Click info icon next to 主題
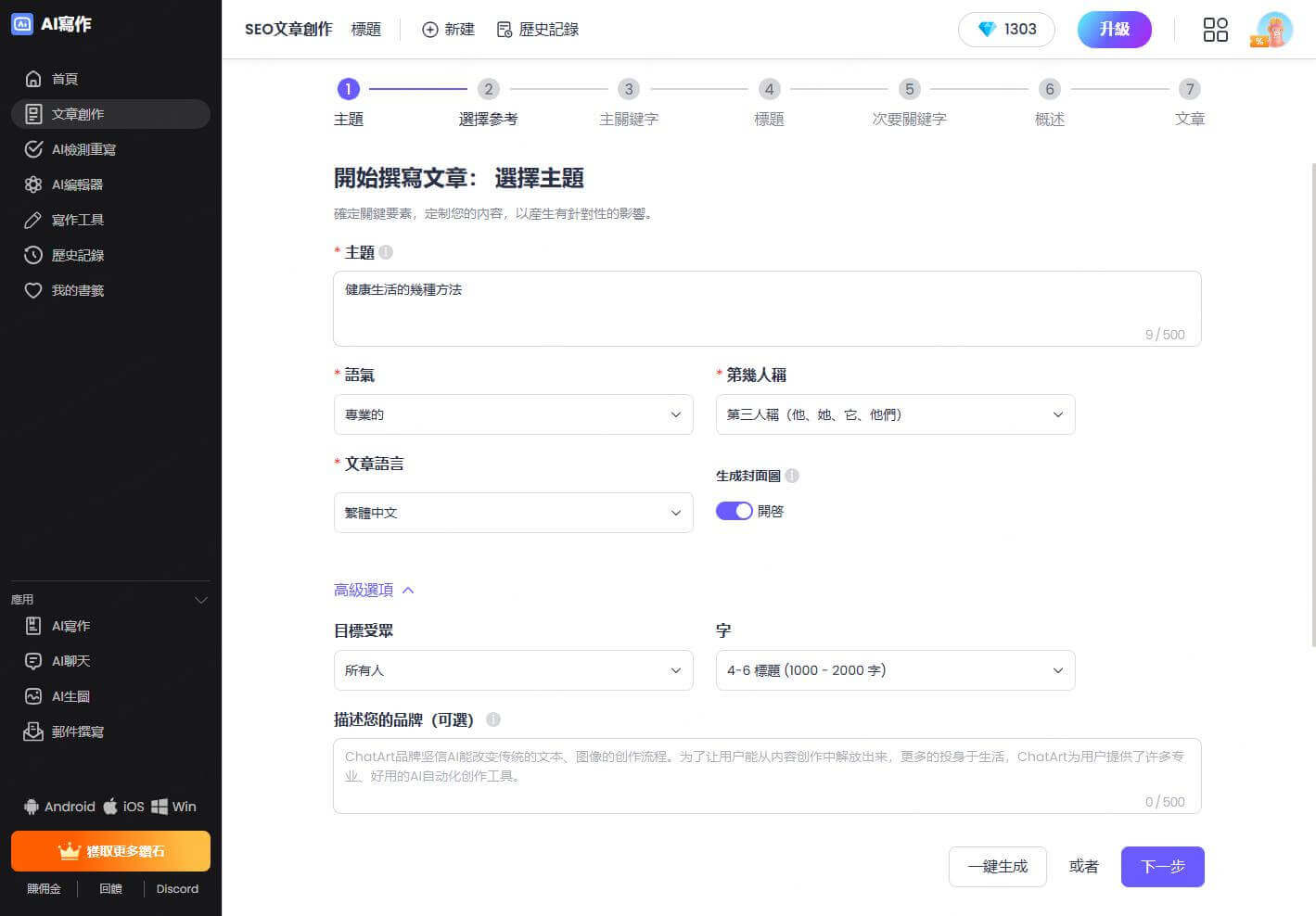The height and width of the screenshot is (916, 1316). (386, 252)
